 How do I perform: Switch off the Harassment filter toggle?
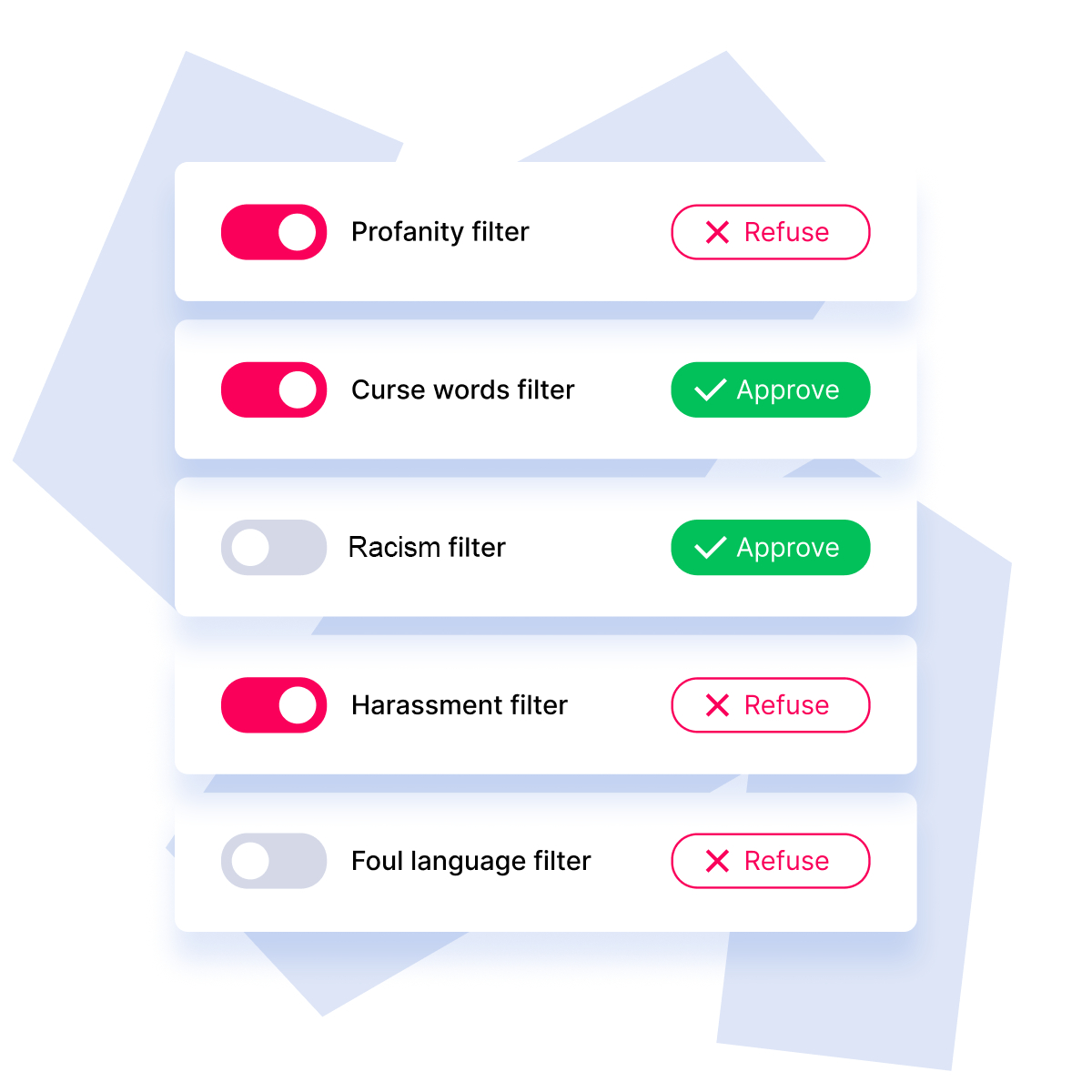274,704
